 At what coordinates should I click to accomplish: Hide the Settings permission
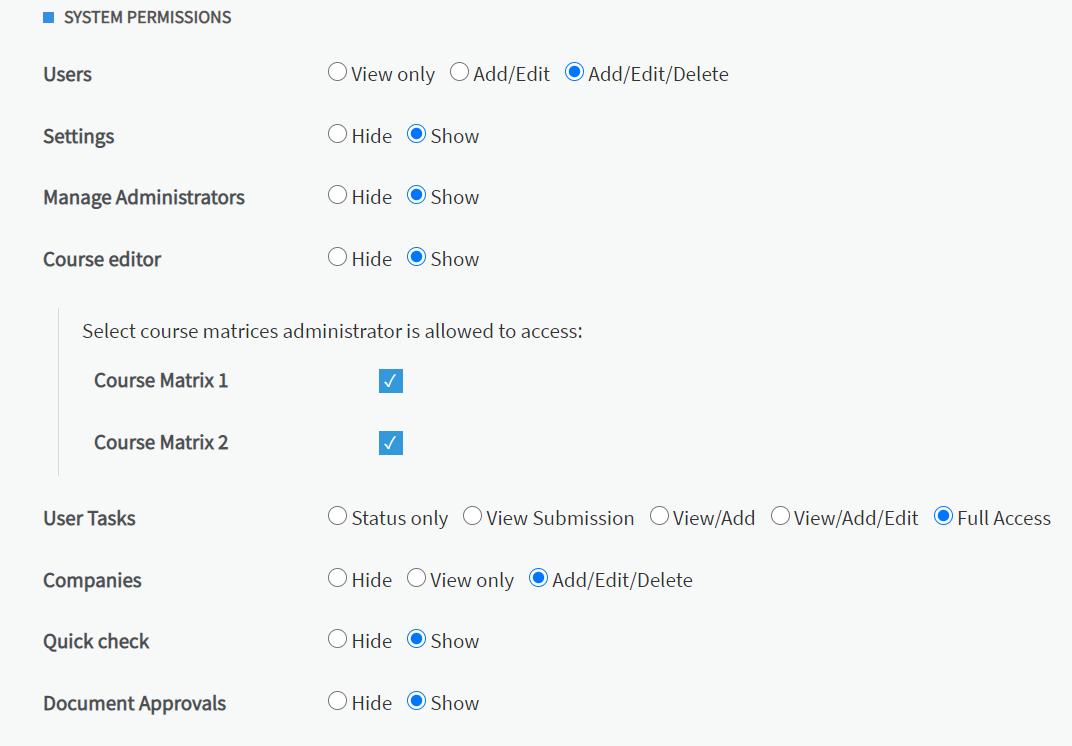[x=337, y=135]
